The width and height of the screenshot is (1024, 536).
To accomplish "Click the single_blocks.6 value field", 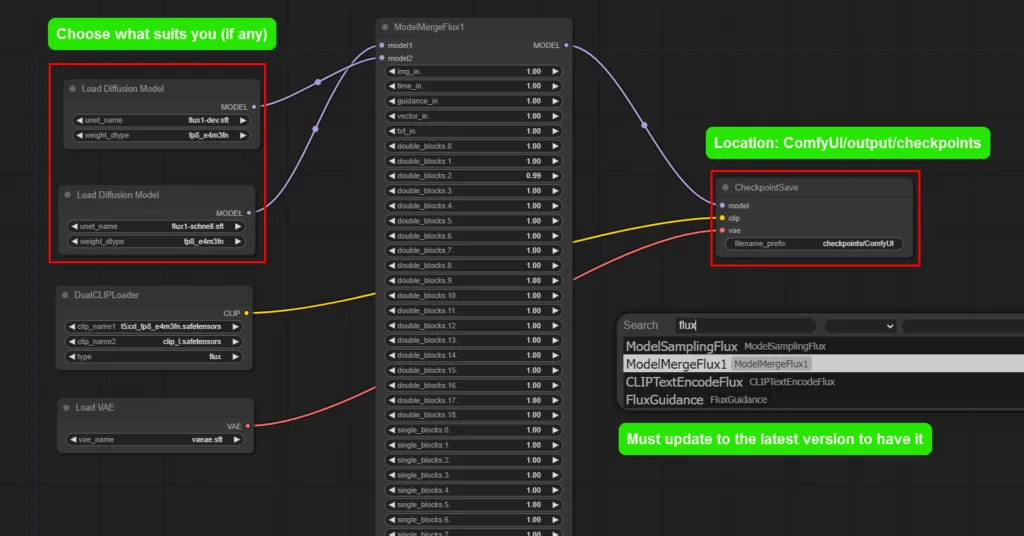I will click(473, 520).
